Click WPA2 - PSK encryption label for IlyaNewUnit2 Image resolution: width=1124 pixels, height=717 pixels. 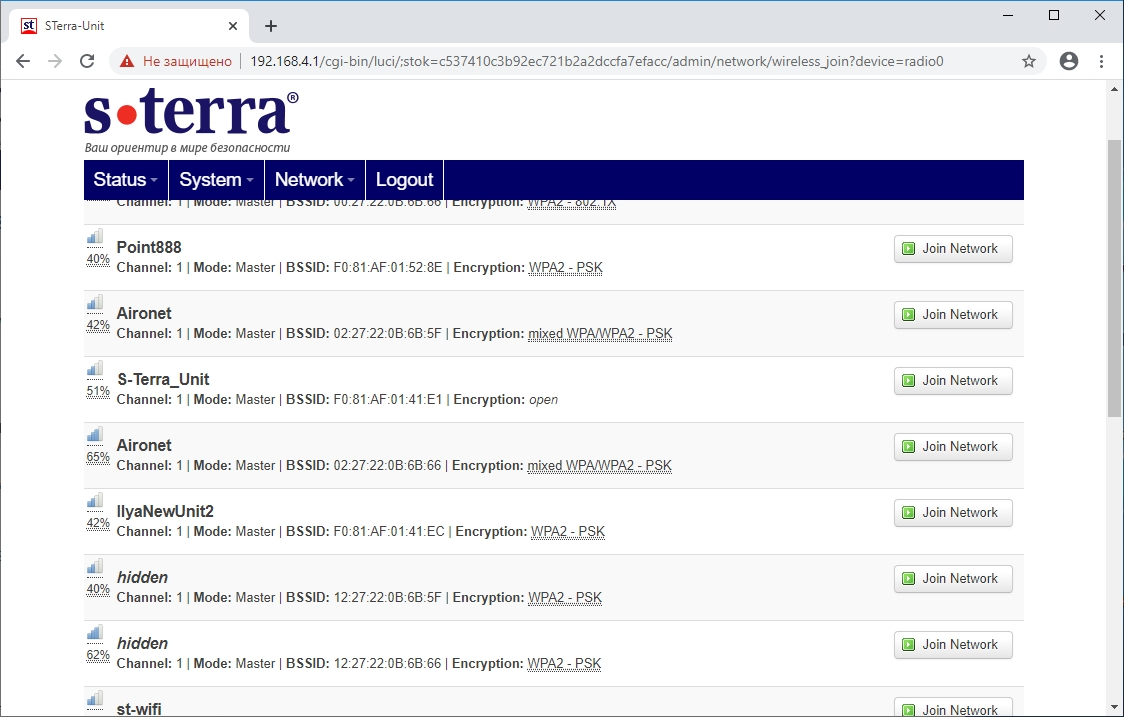coord(568,531)
